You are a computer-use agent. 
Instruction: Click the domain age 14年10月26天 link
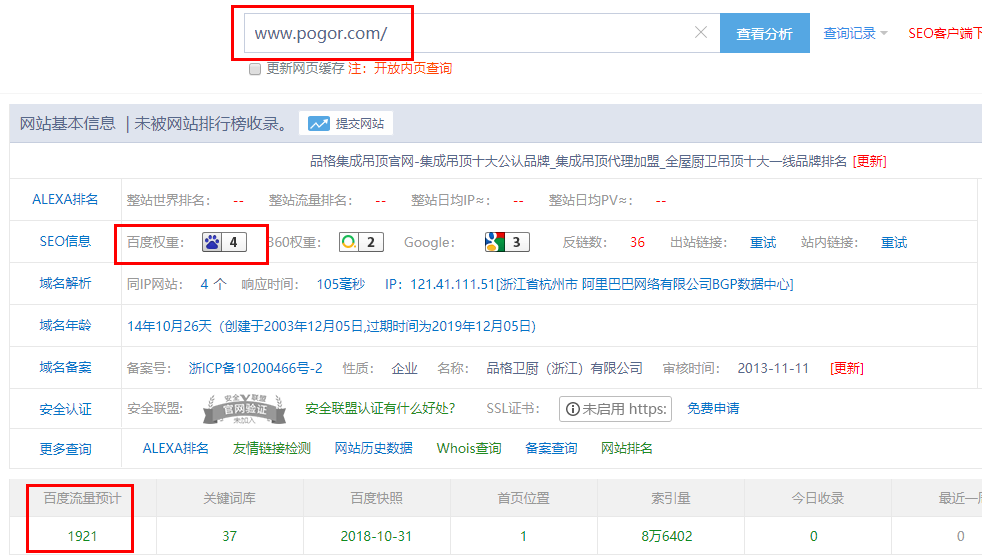tap(331, 326)
